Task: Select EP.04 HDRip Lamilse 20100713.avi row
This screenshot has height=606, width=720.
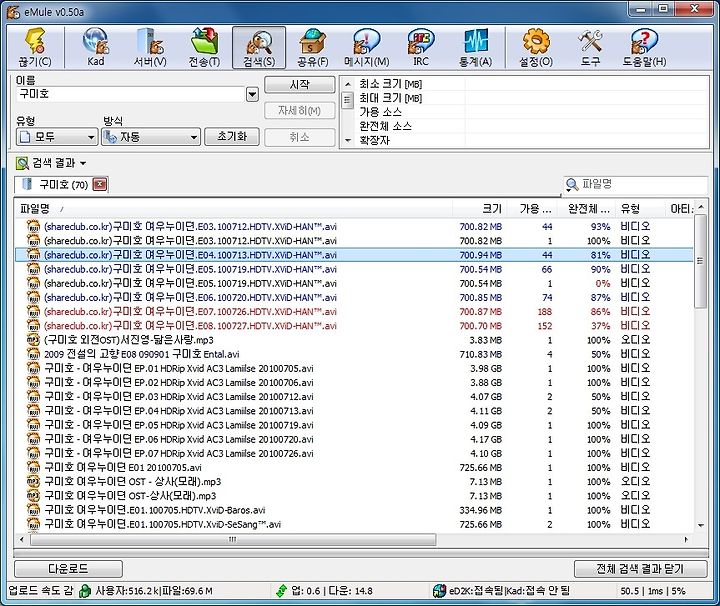Action: click(x=354, y=411)
